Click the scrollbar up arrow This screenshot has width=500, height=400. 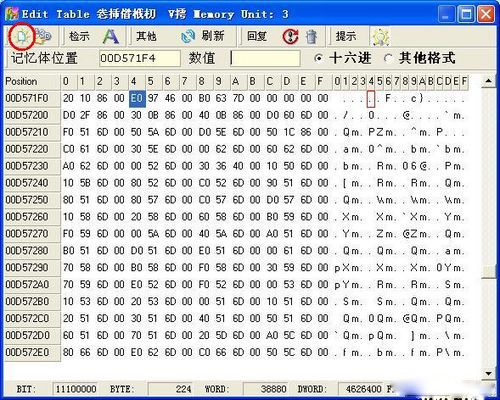488,81
